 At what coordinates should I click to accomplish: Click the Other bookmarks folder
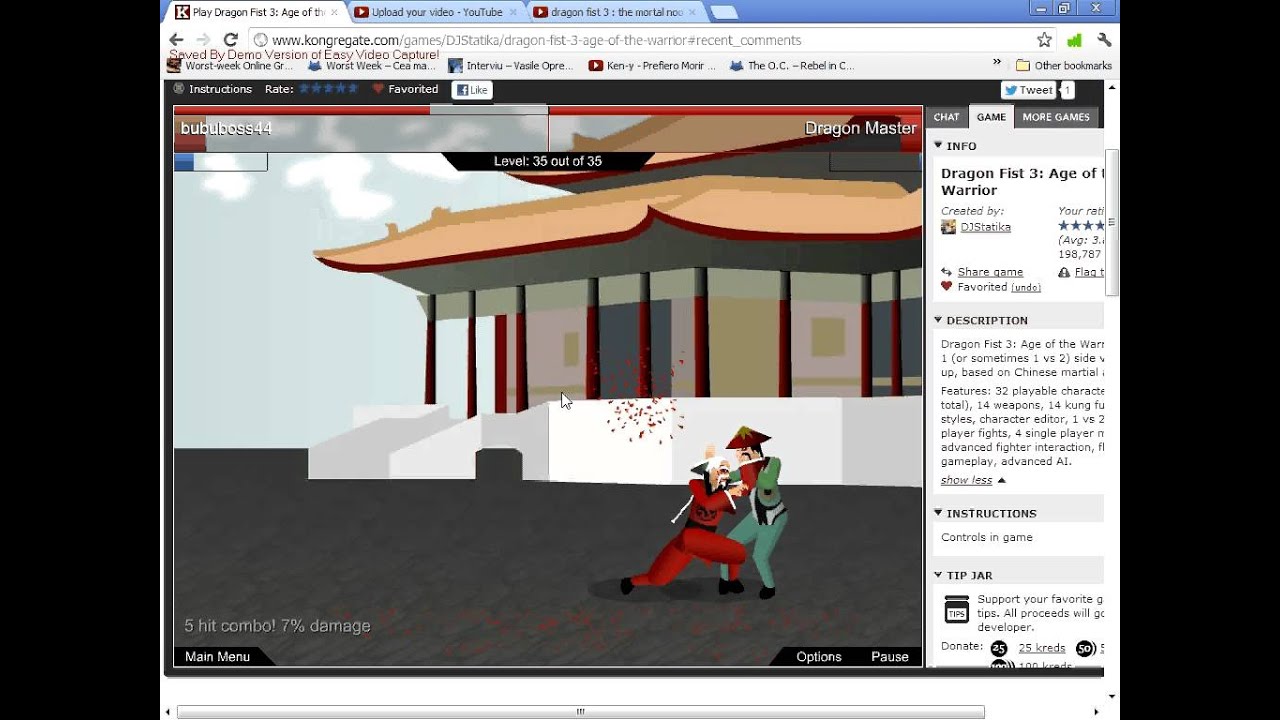[x=1063, y=66]
